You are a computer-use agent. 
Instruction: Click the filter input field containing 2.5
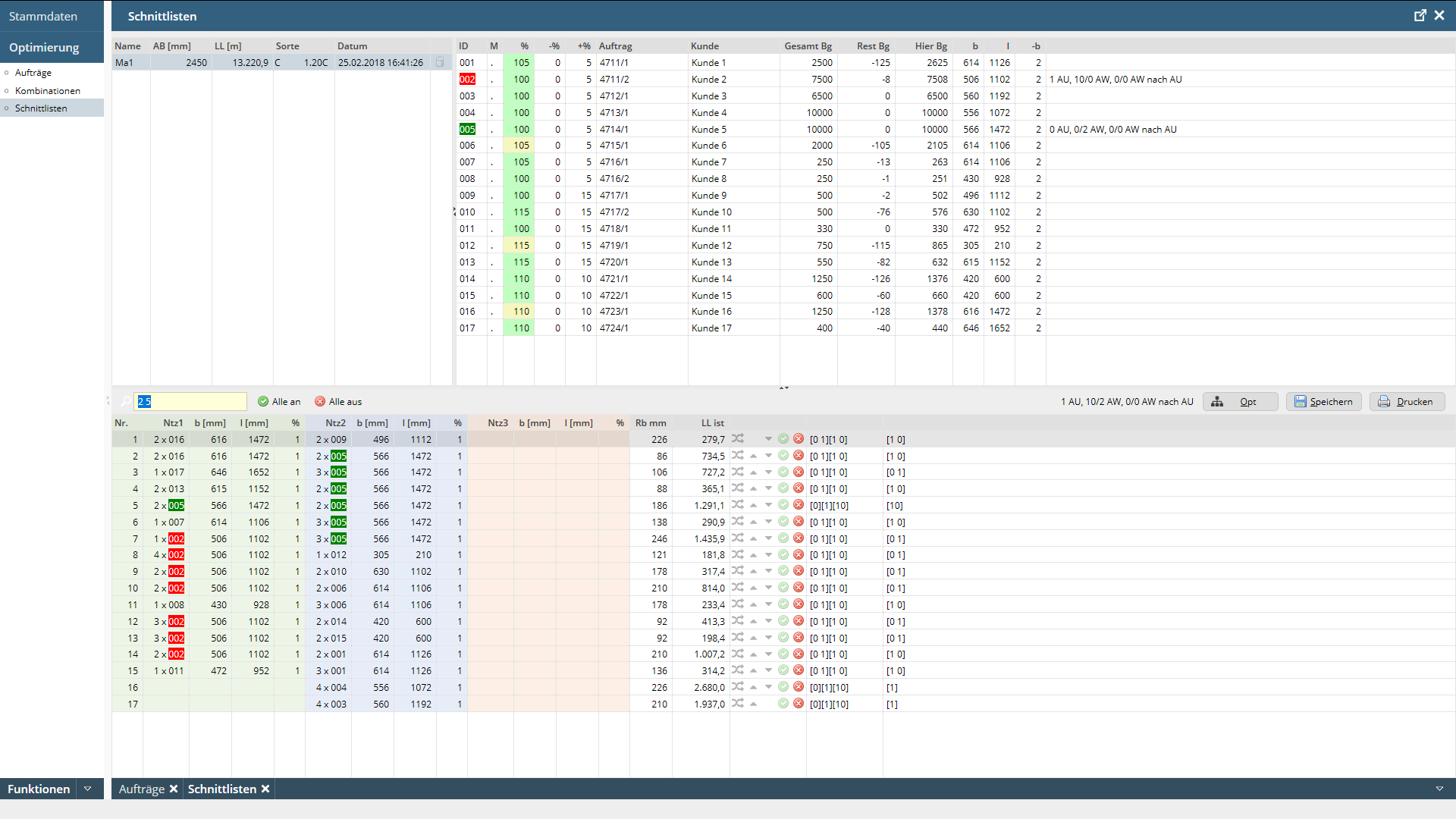pos(190,402)
